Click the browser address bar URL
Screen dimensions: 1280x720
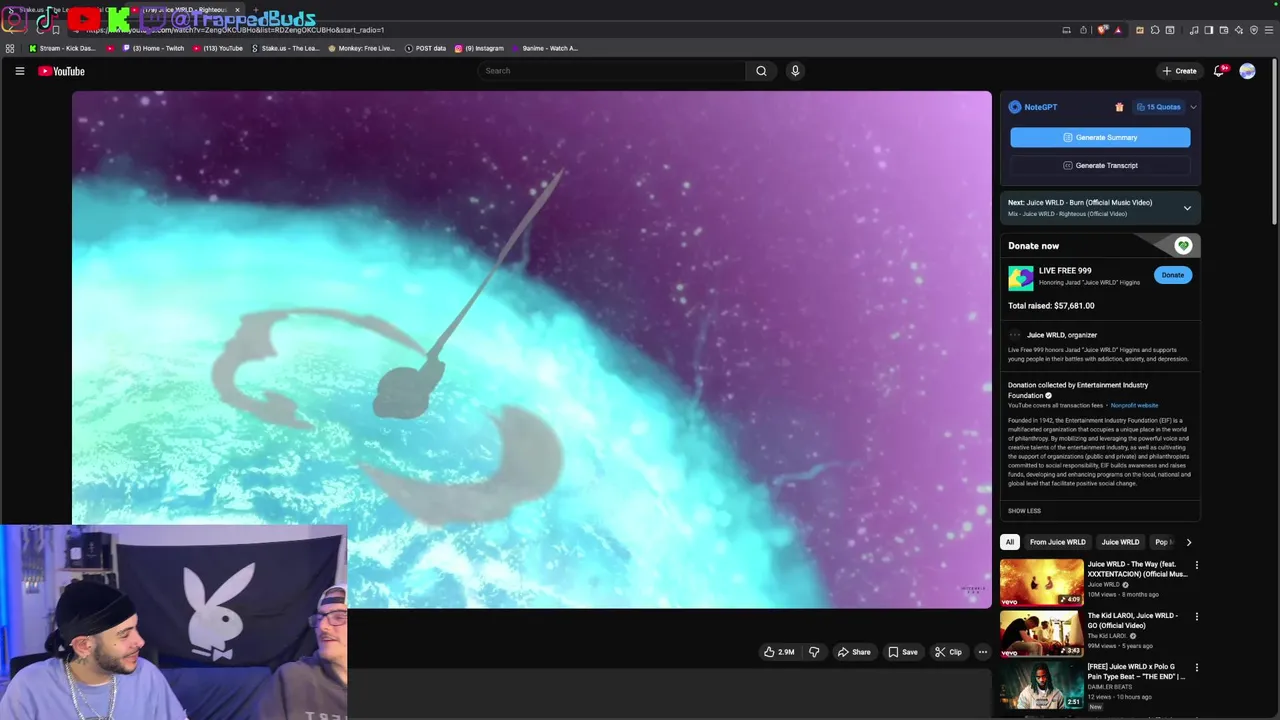tap(235, 30)
